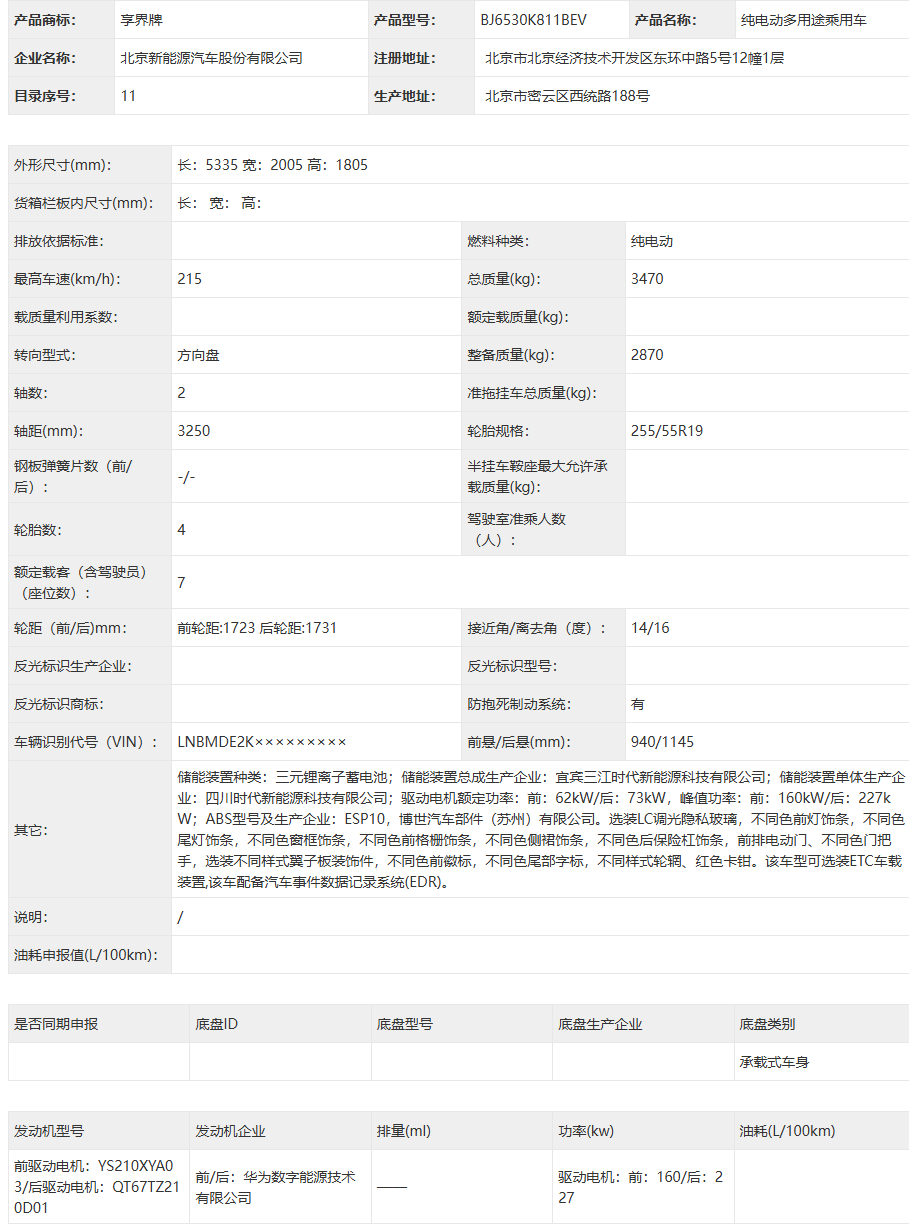Click company name 北京新能源汽车股份有限公司
Image resolution: width=909 pixels, height=1224 pixels.
[x=211, y=58]
